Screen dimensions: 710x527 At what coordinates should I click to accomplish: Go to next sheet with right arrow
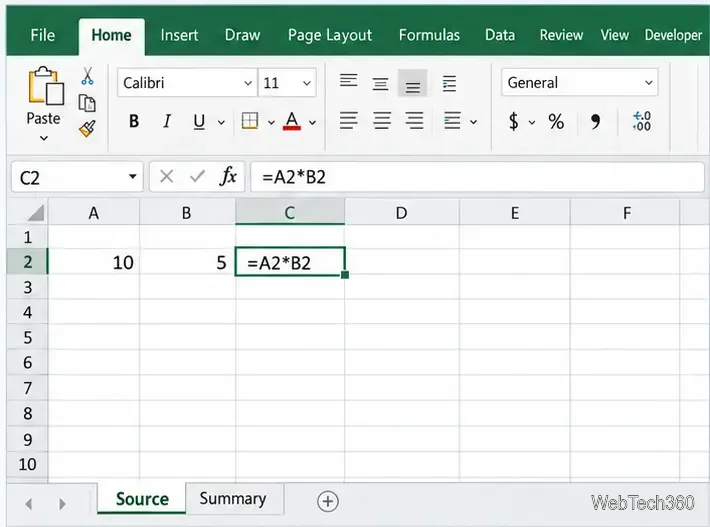tap(62, 503)
